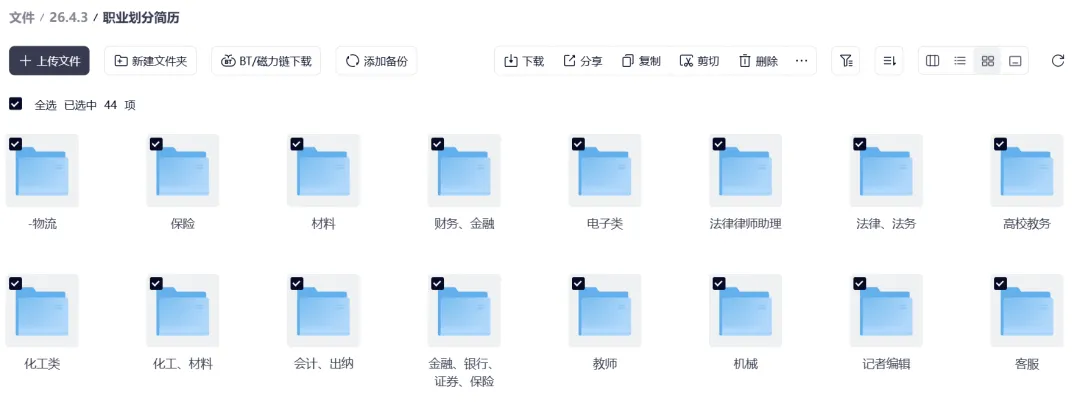Image resolution: width=1080 pixels, height=402 pixels.
Task: Click the 金融、银行、证券、保险 folder name
Action: pyautogui.click(x=464, y=372)
